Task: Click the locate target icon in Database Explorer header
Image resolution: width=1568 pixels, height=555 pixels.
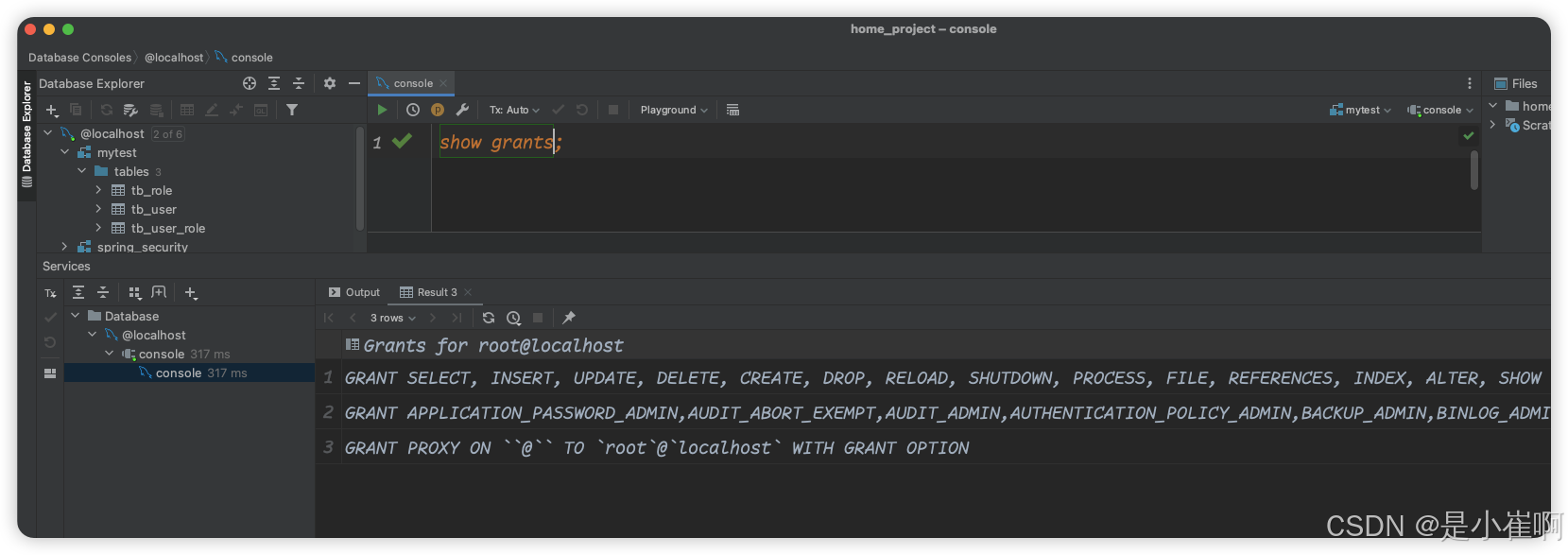Action: (x=250, y=83)
